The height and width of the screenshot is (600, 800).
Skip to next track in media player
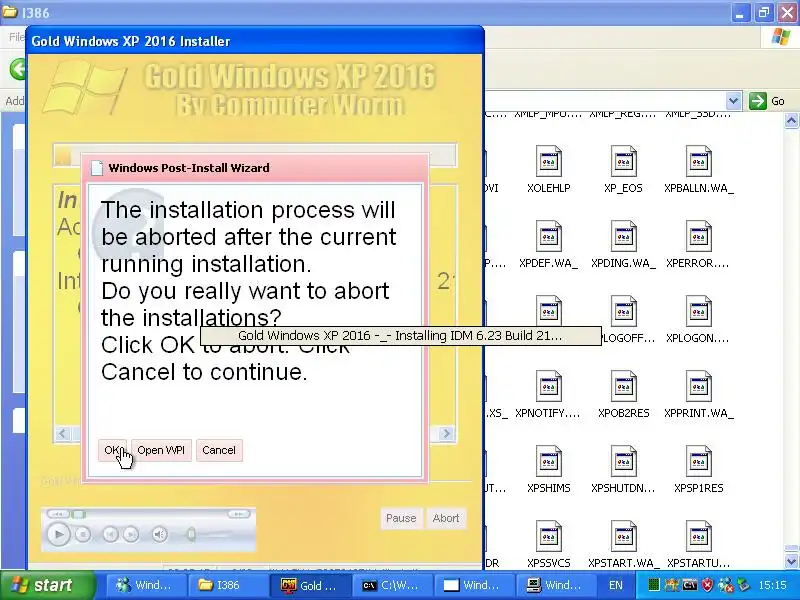click(131, 534)
